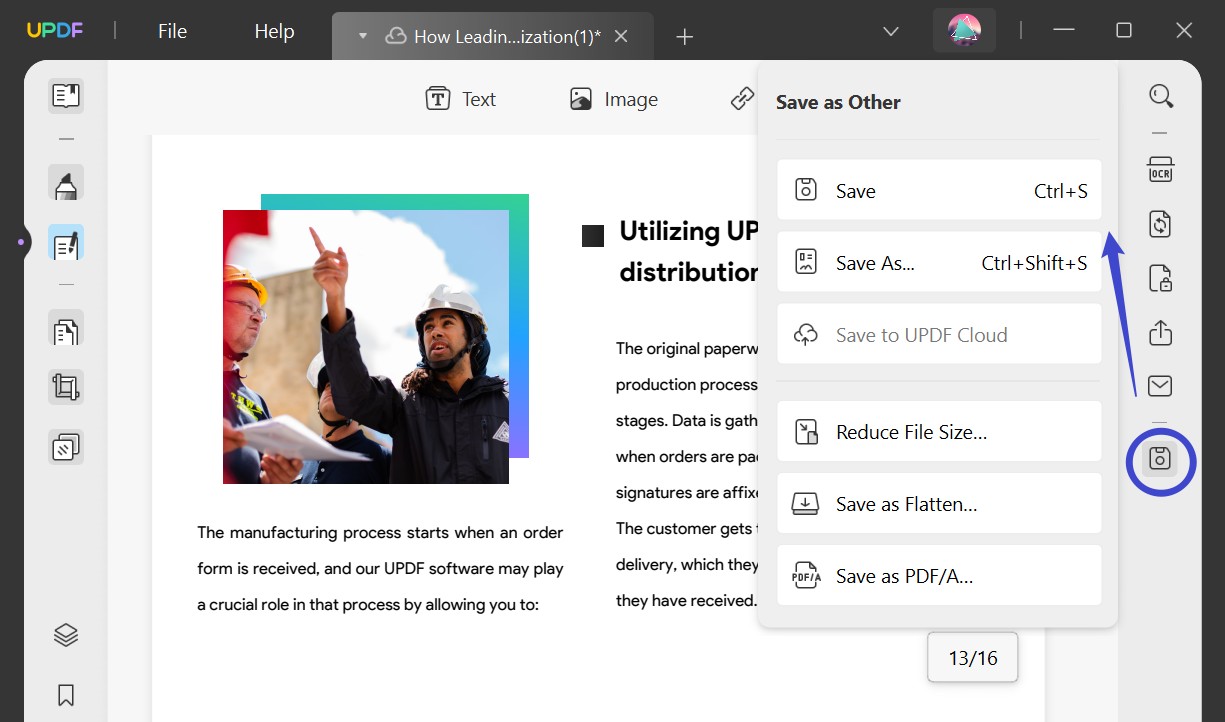This screenshot has width=1225, height=722.
Task: Open the Help menu
Action: tap(273, 31)
